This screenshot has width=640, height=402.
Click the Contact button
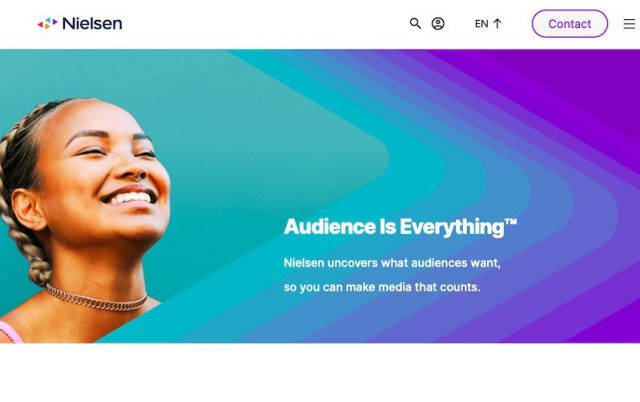(569, 24)
